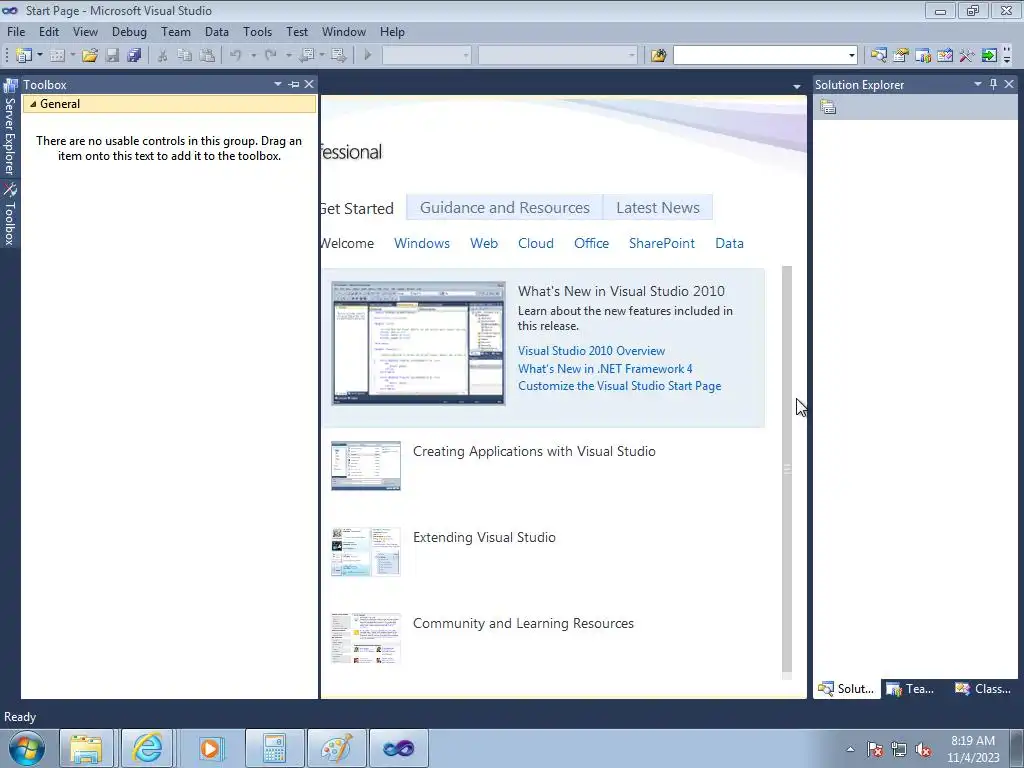Open the Properties Window toolbar icon
Viewport: 1024px width, 768px height.
901,56
